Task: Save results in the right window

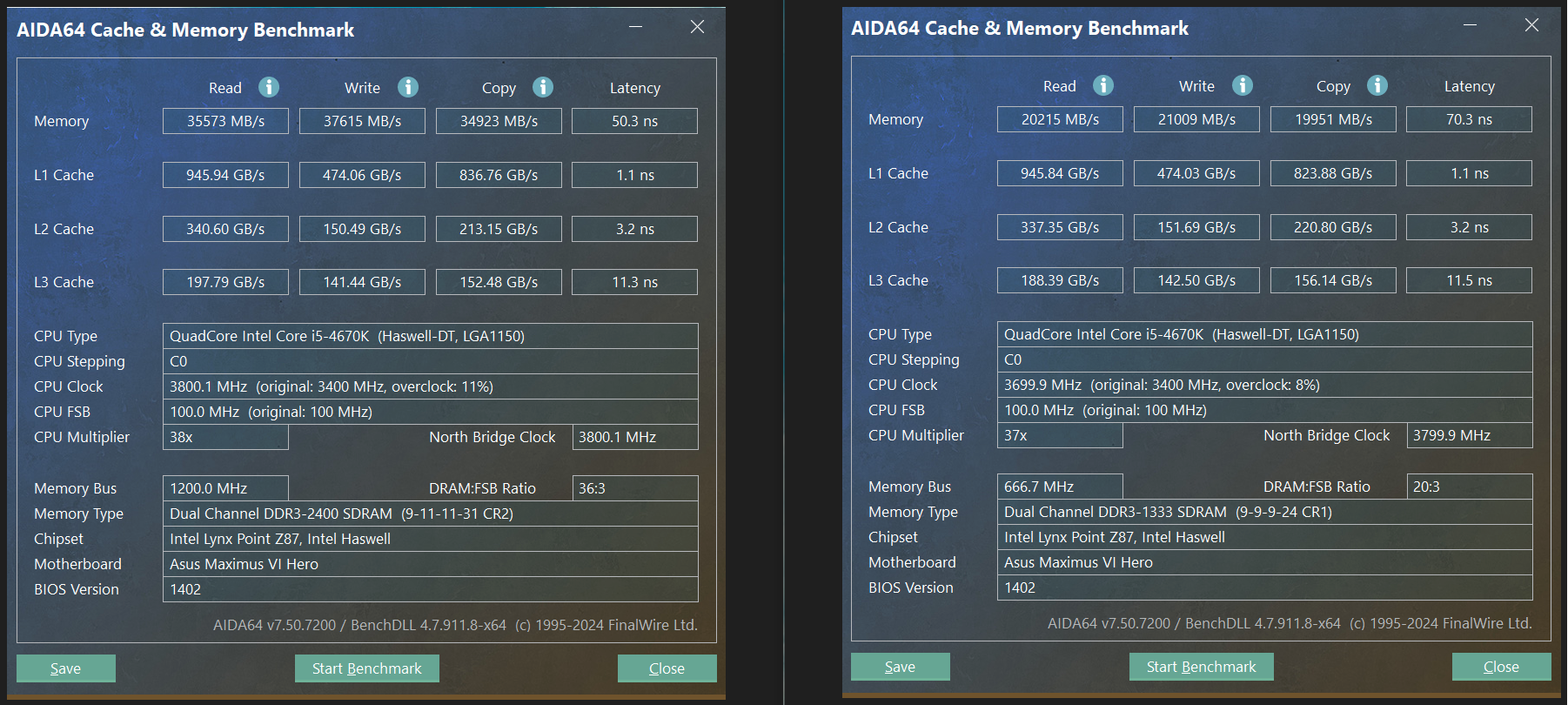Action: click(x=901, y=667)
